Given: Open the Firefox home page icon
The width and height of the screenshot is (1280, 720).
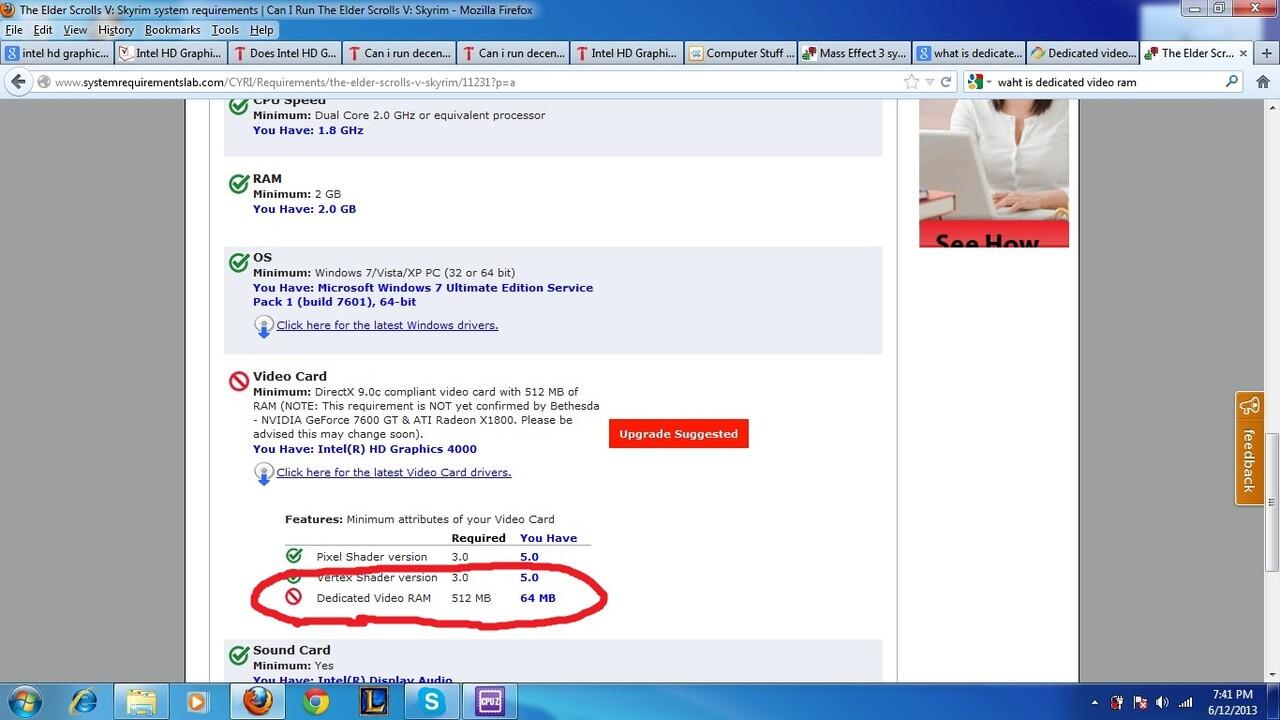Looking at the screenshot, I should tap(1263, 82).
